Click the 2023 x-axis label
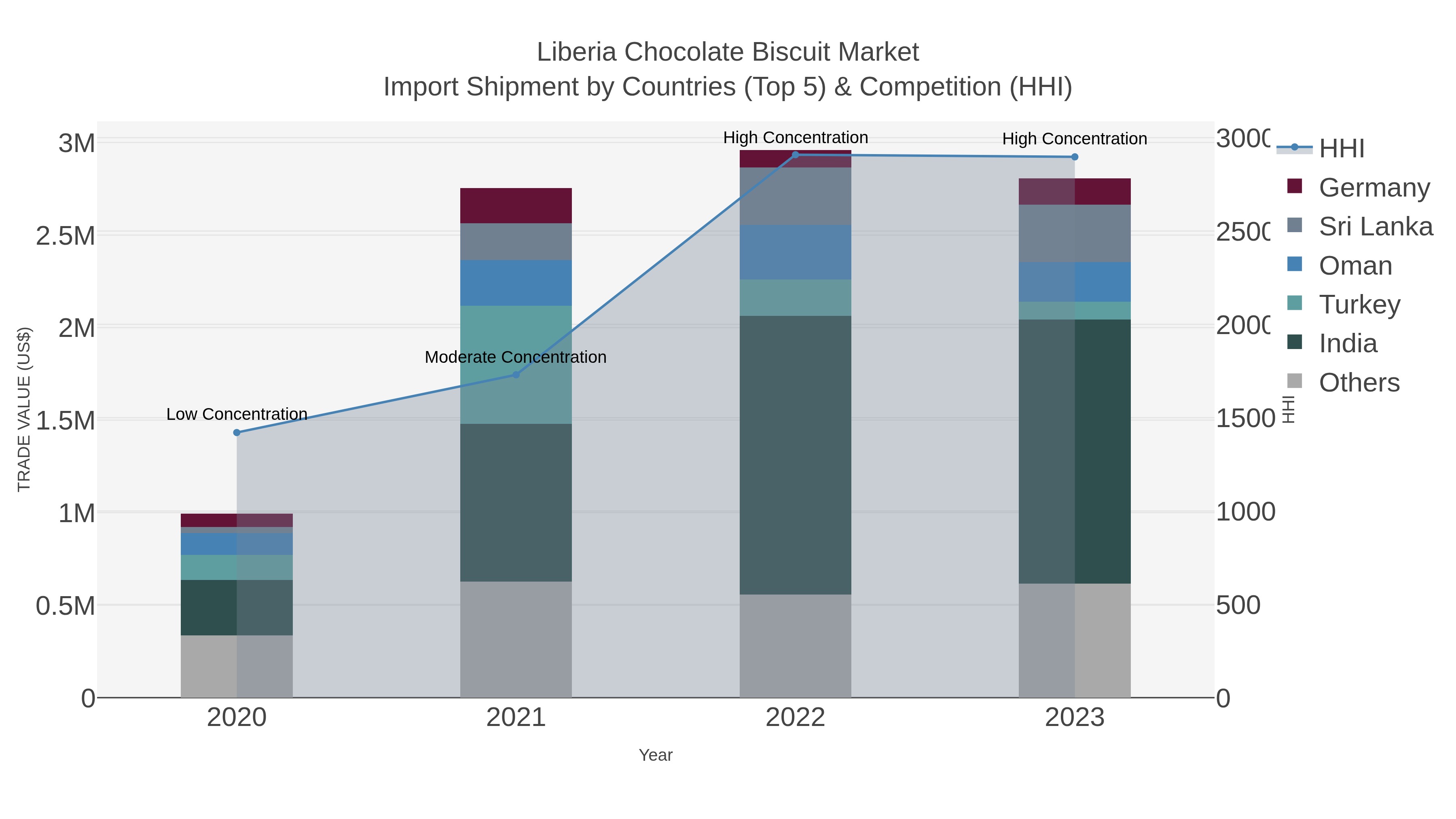The image size is (1456, 819). click(1075, 717)
